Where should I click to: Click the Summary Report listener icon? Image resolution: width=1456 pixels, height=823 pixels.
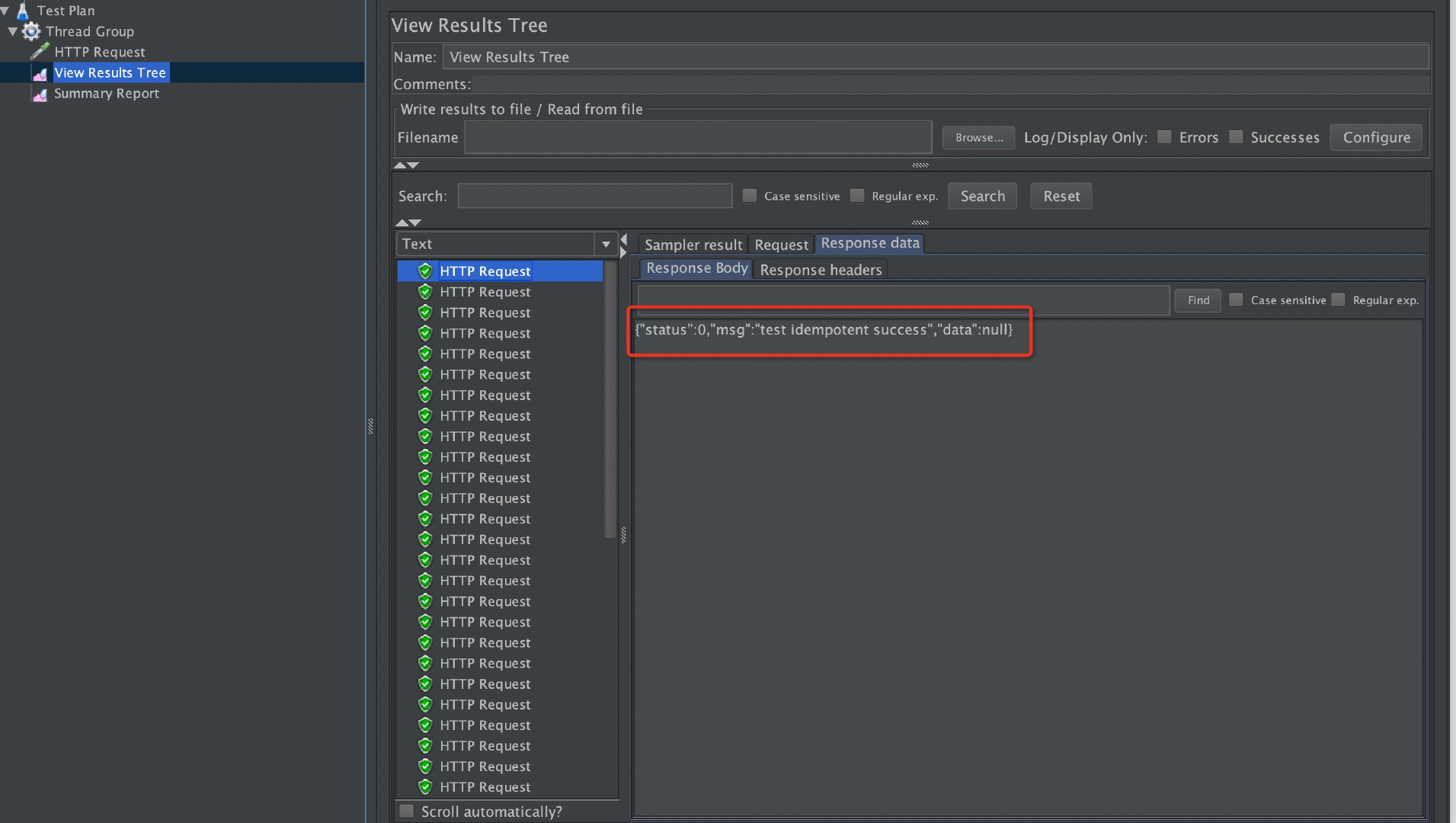pos(40,94)
